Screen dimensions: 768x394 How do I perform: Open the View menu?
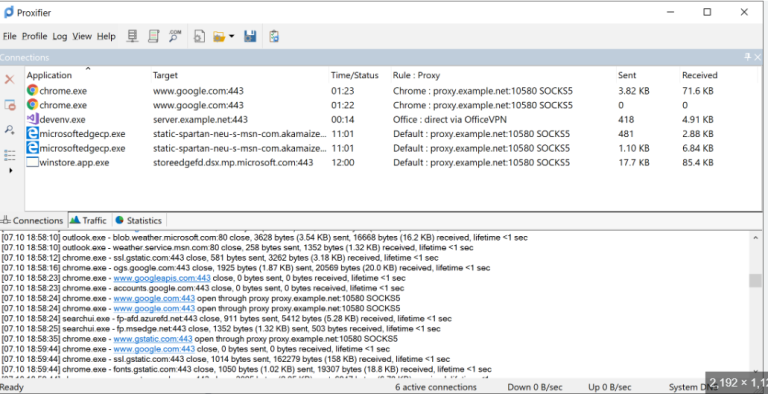click(82, 36)
